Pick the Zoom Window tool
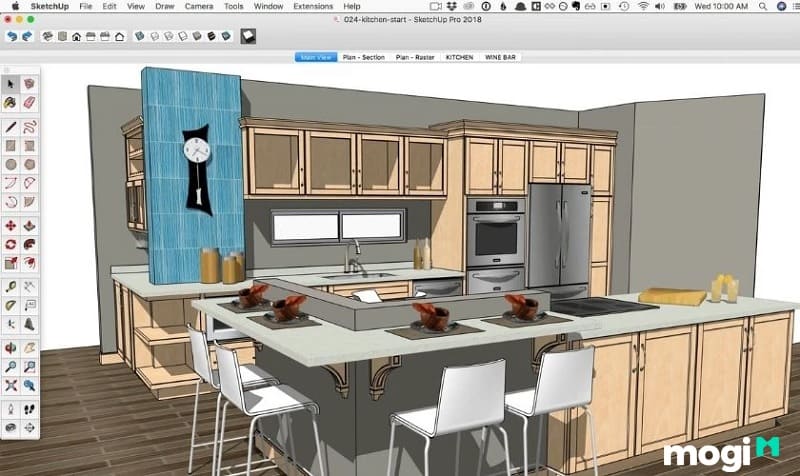This screenshot has height=476, width=800. point(30,366)
